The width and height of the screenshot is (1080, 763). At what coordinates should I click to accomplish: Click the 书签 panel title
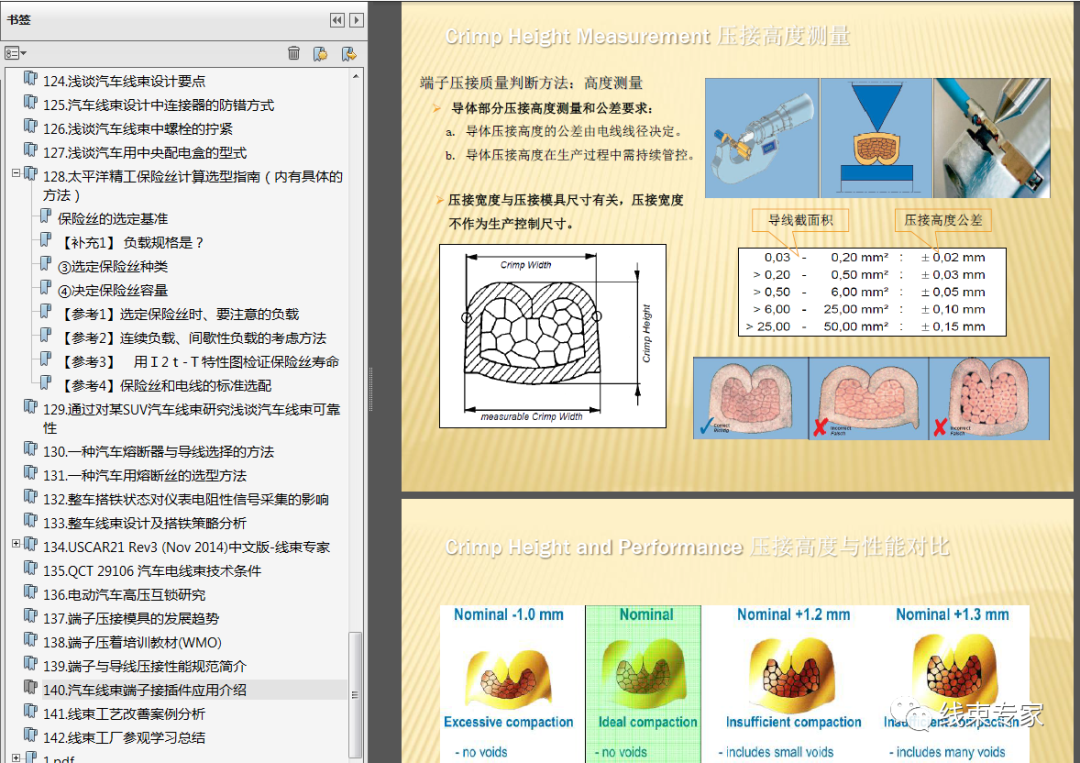click(19, 19)
